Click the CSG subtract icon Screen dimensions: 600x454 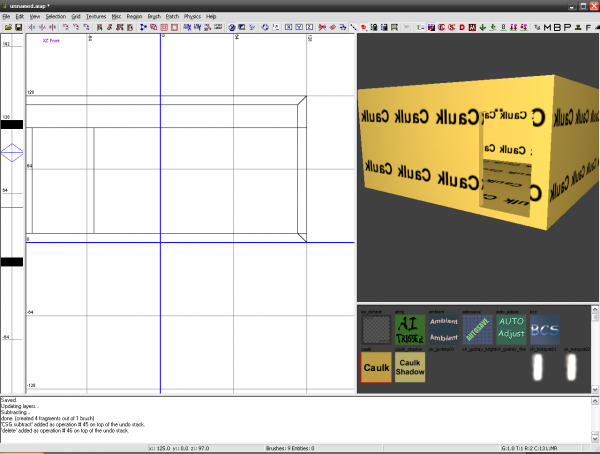point(154,27)
